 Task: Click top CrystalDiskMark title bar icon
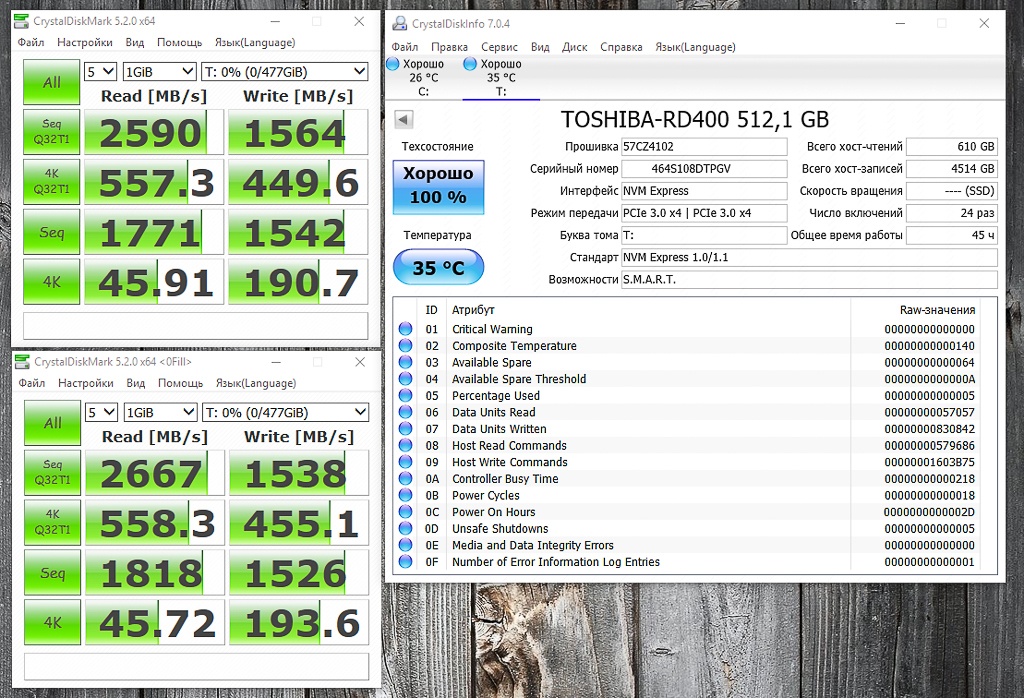click(x=22, y=21)
